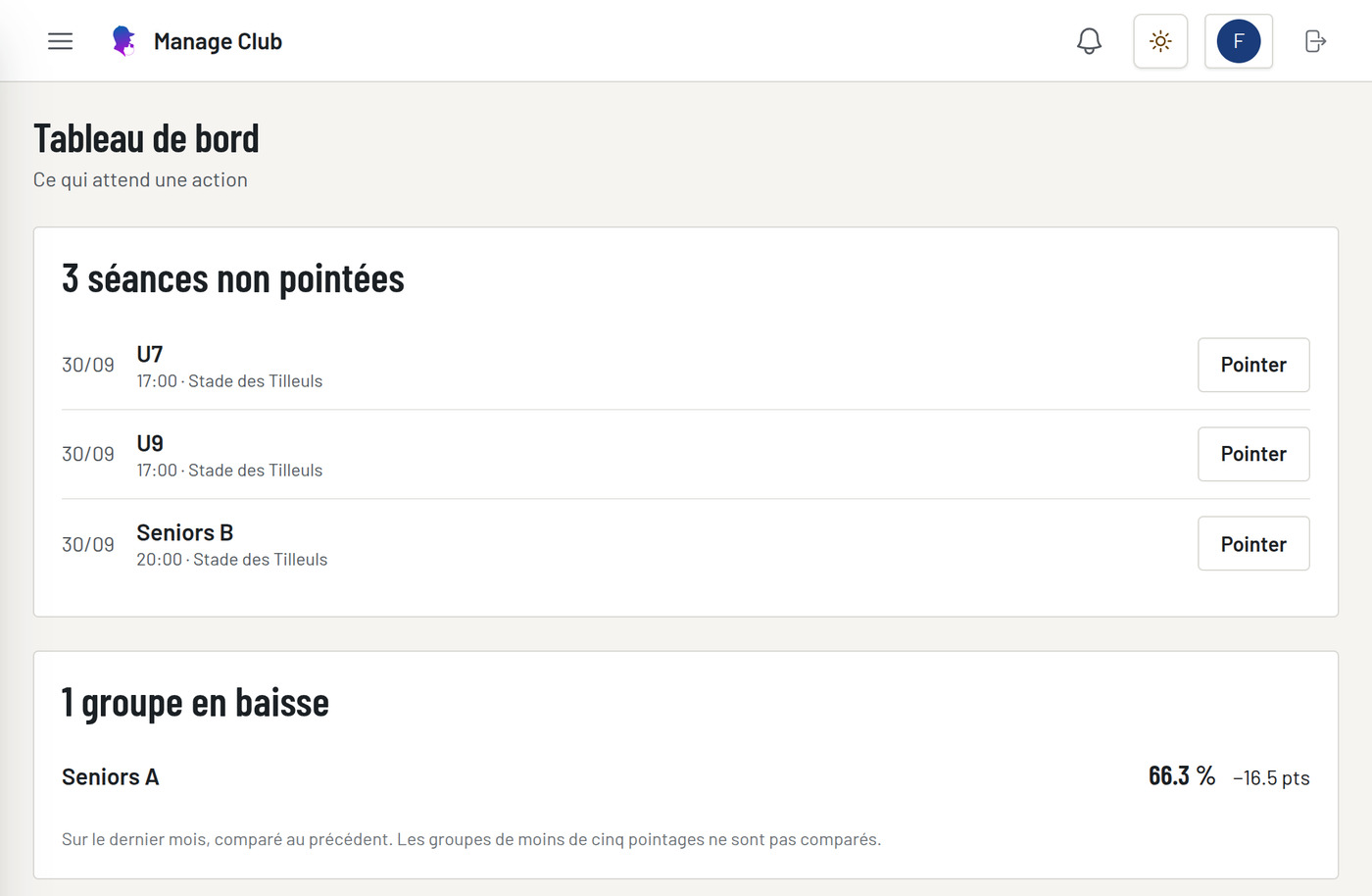Click the Manage Club logo icon

[x=123, y=41]
